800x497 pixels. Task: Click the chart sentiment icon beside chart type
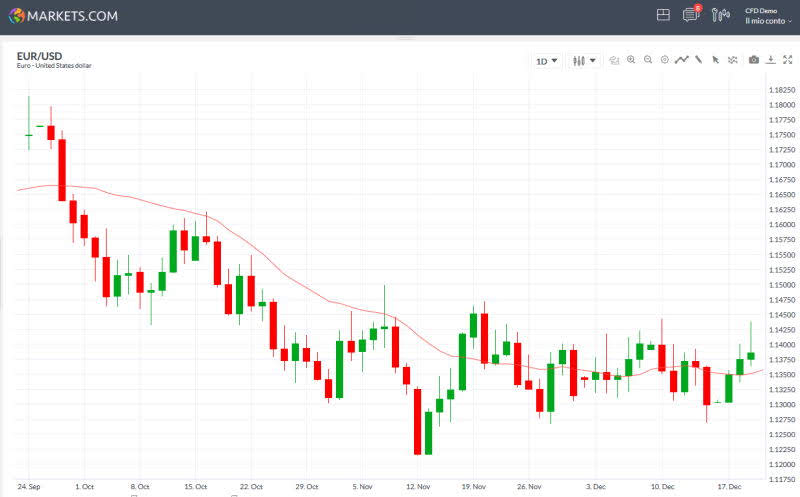tap(614, 61)
